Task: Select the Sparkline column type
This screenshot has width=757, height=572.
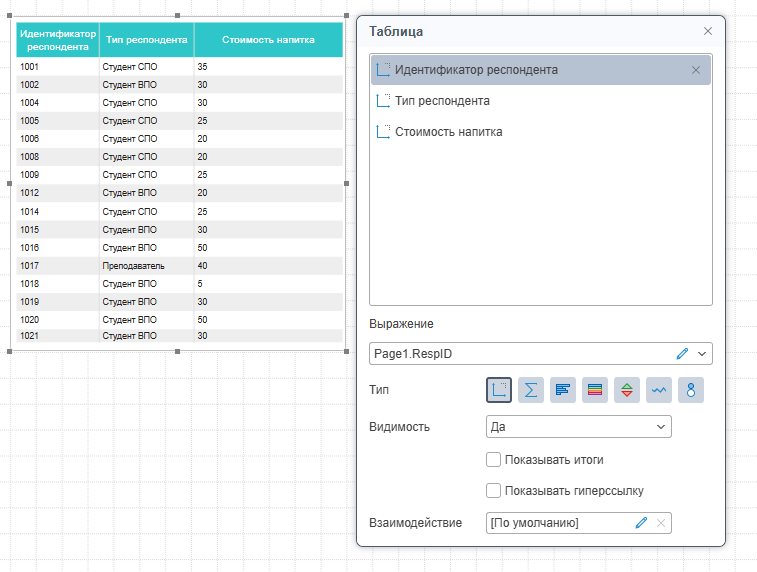Action: [x=659, y=390]
